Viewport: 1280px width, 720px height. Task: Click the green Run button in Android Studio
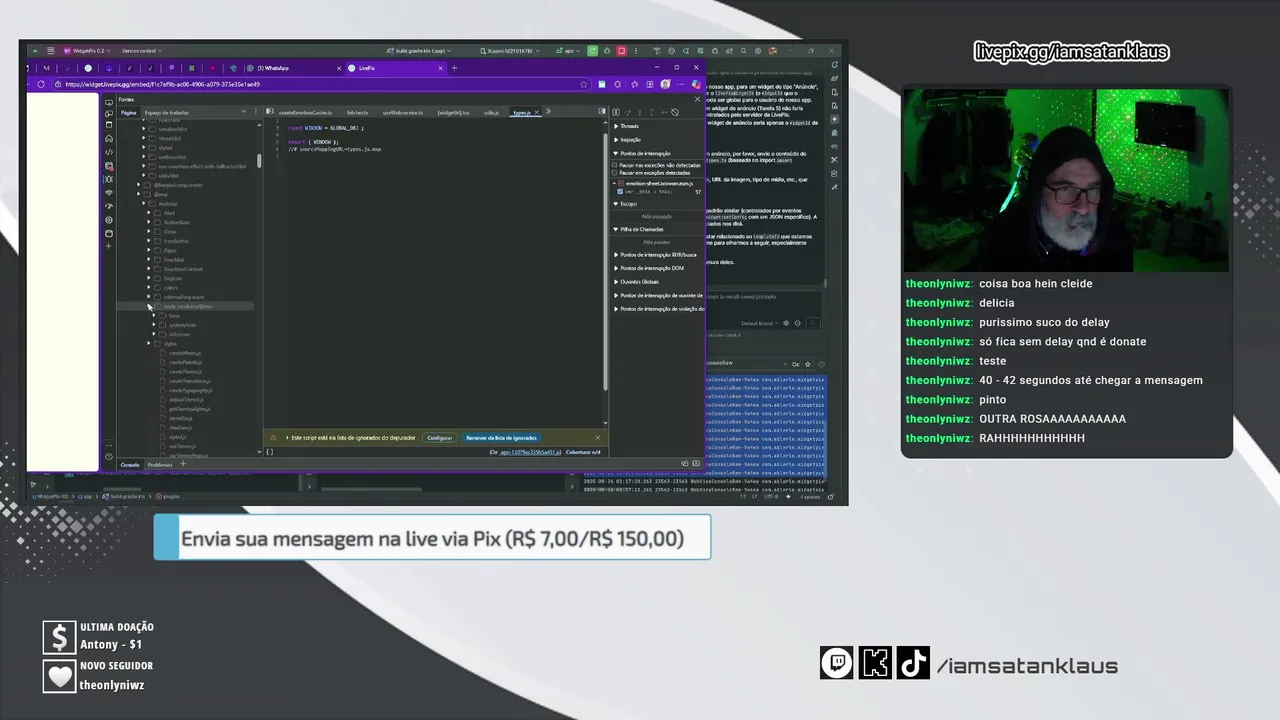point(593,51)
